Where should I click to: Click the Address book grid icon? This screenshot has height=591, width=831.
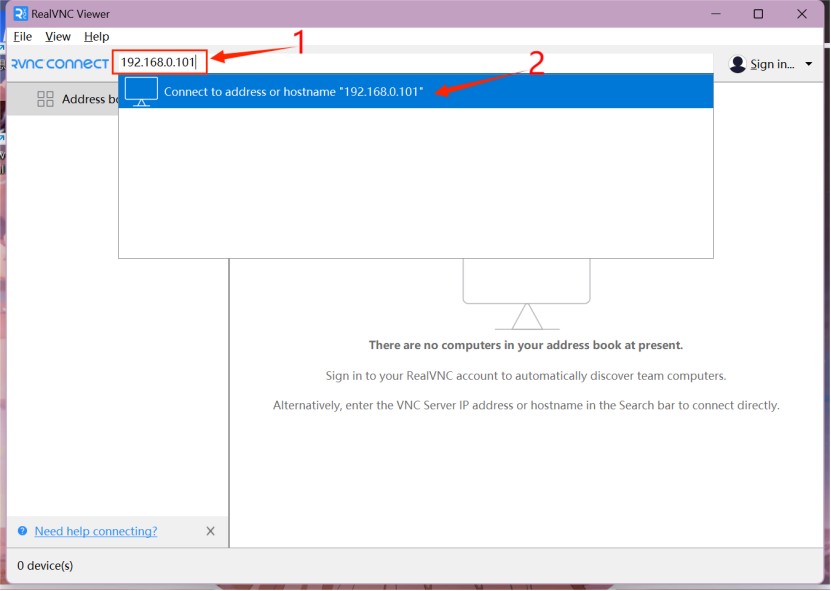coord(45,99)
